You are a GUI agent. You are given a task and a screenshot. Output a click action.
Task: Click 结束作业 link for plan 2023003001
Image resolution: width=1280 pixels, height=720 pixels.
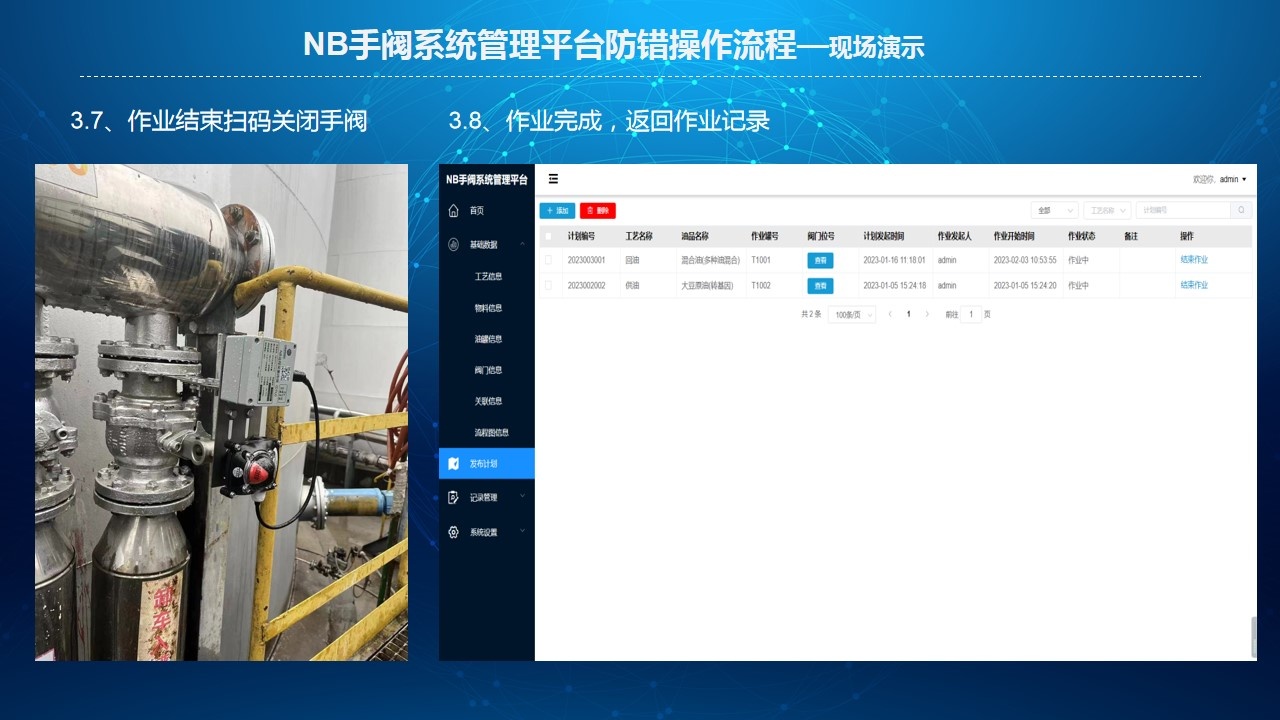pos(1194,260)
